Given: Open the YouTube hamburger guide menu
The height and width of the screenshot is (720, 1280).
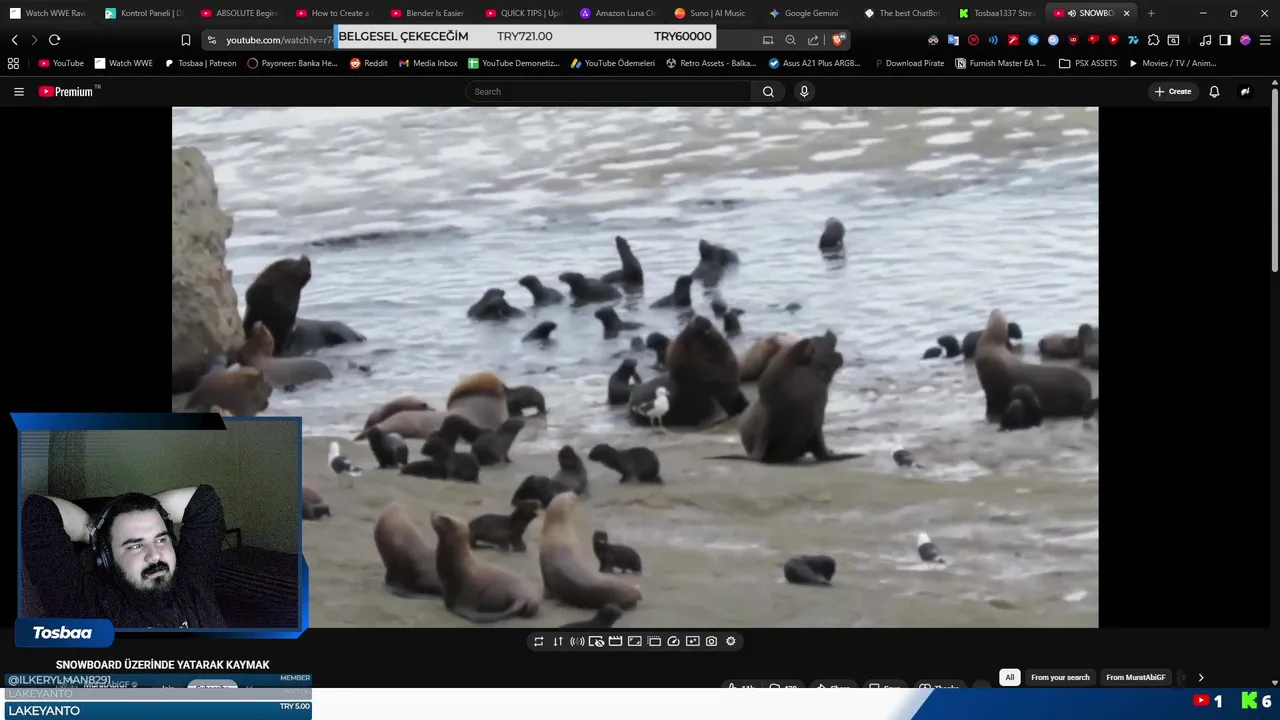Looking at the screenshot, I should pos(18,91).
